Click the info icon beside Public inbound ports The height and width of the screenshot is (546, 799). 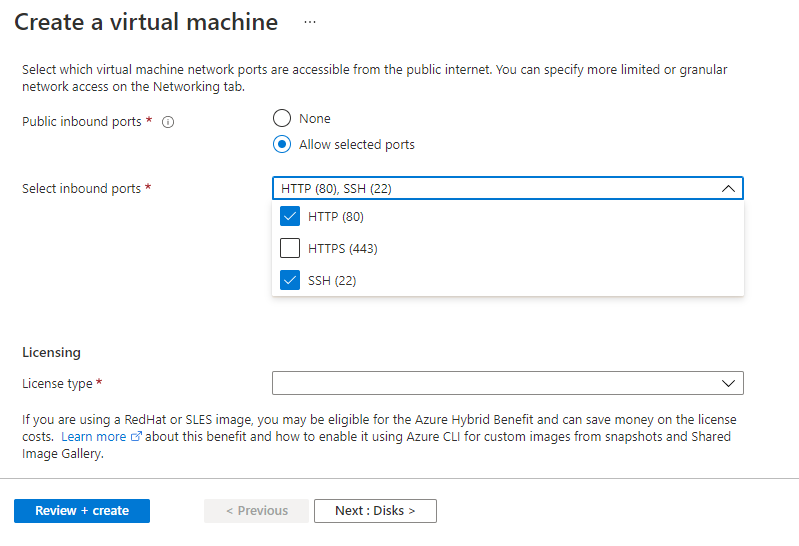point(168,122)
